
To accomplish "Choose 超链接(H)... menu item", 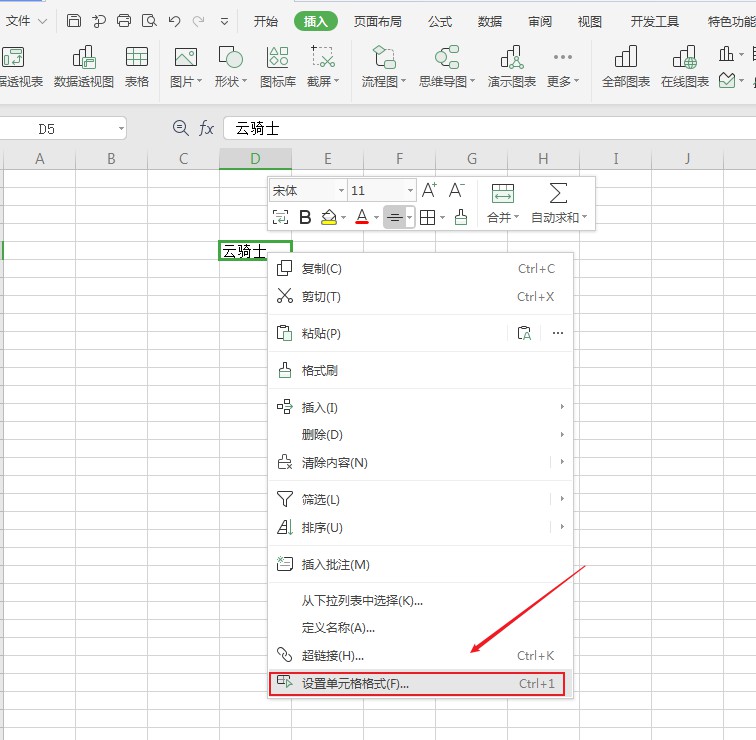I will 420,655.
